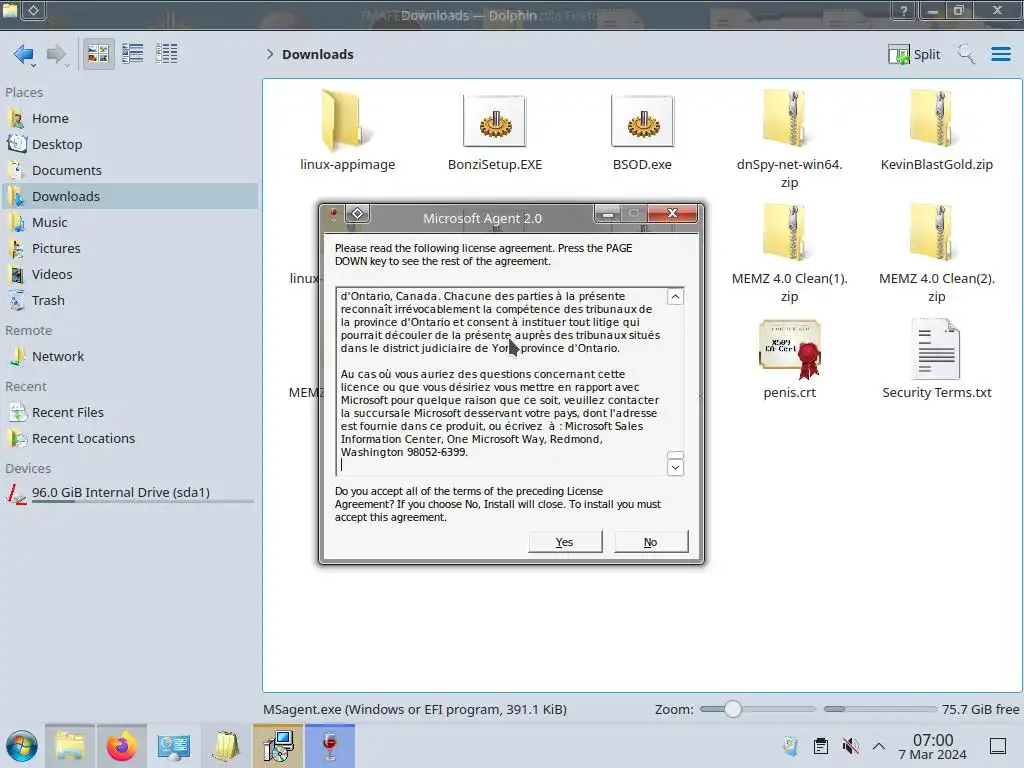This screenshot has height=768, width=1024.
Task: Select BonziSetup.EXE file icon
Action: click(494, 121)
